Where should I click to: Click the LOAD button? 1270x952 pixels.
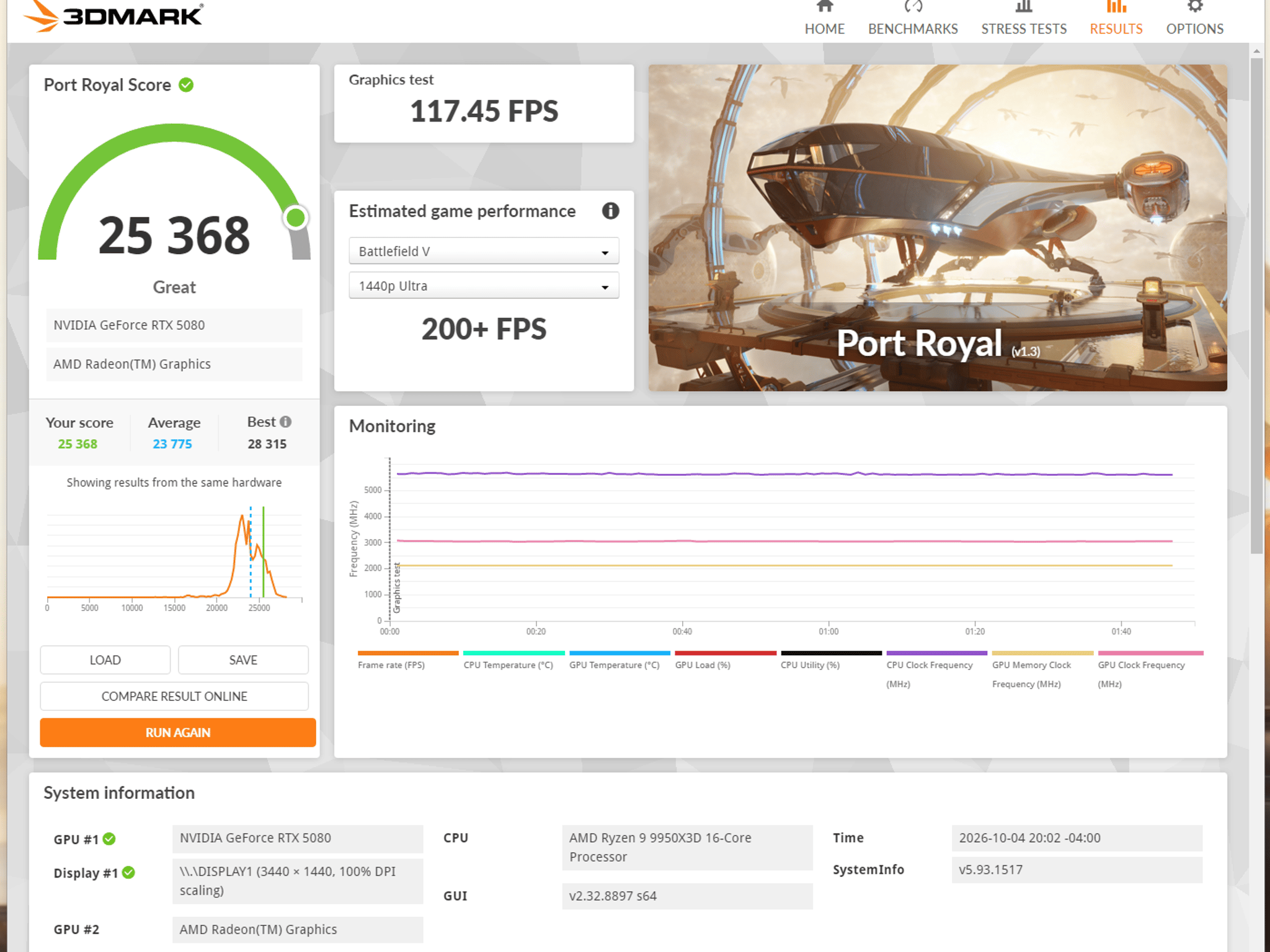tap(105, 660)
